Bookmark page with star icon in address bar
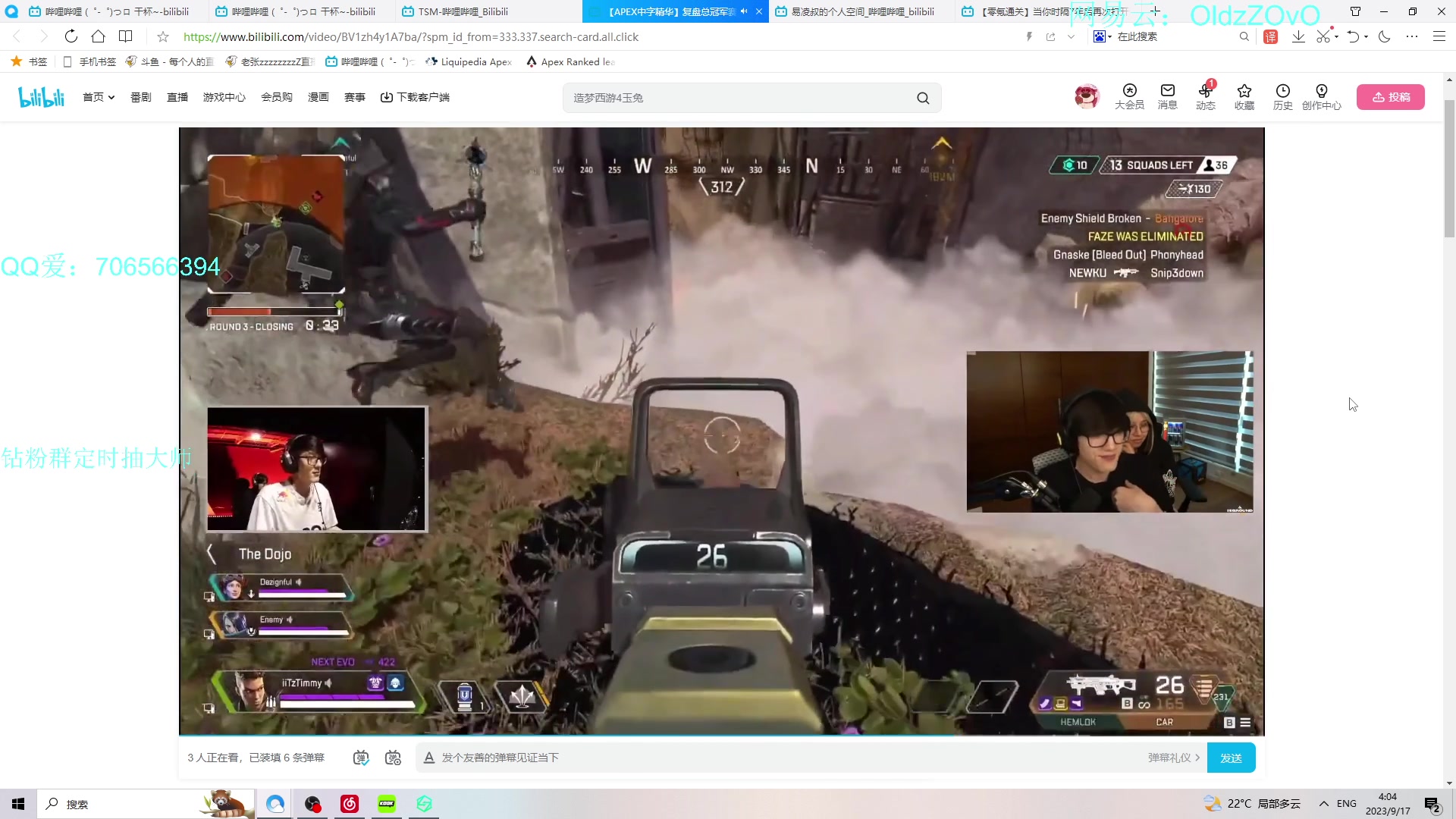Viewport: 1456px width, 819px height. click(163, 36)
